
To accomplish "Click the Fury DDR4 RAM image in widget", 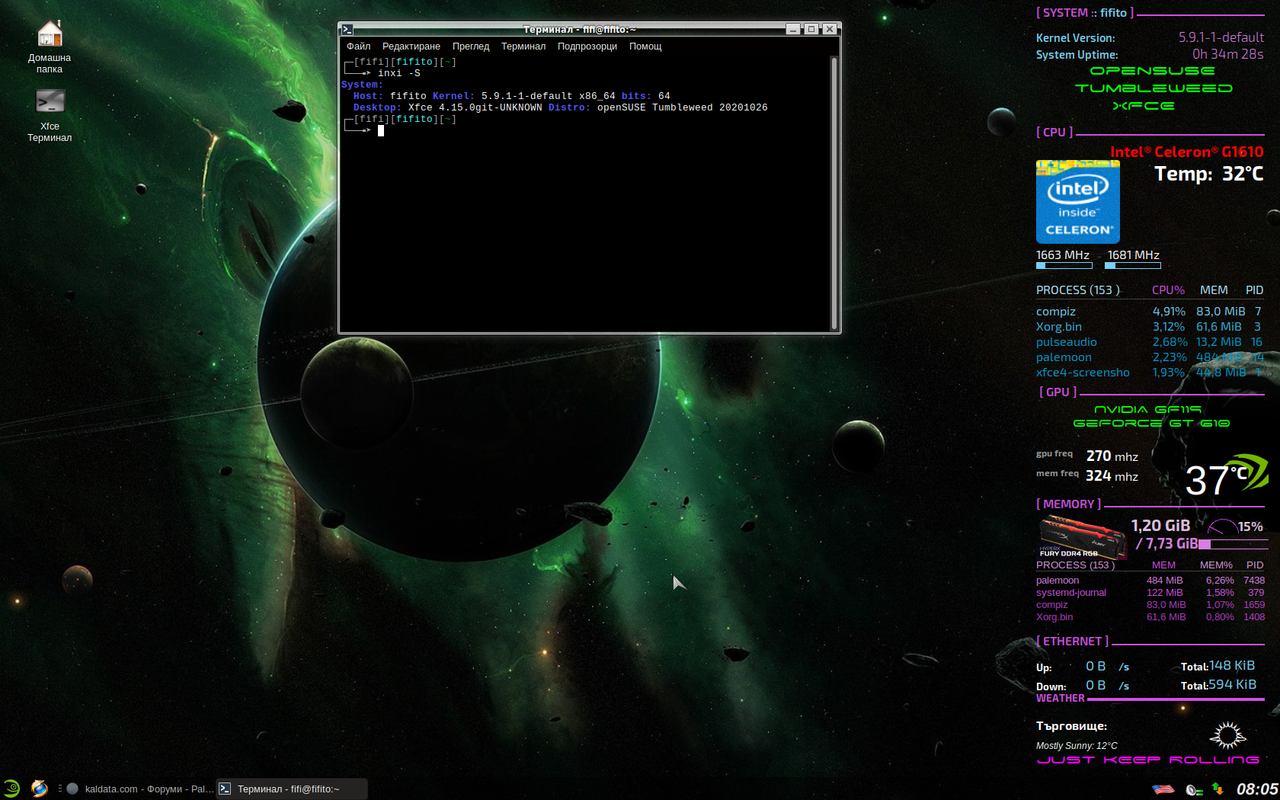I will tap(1082, 537).
